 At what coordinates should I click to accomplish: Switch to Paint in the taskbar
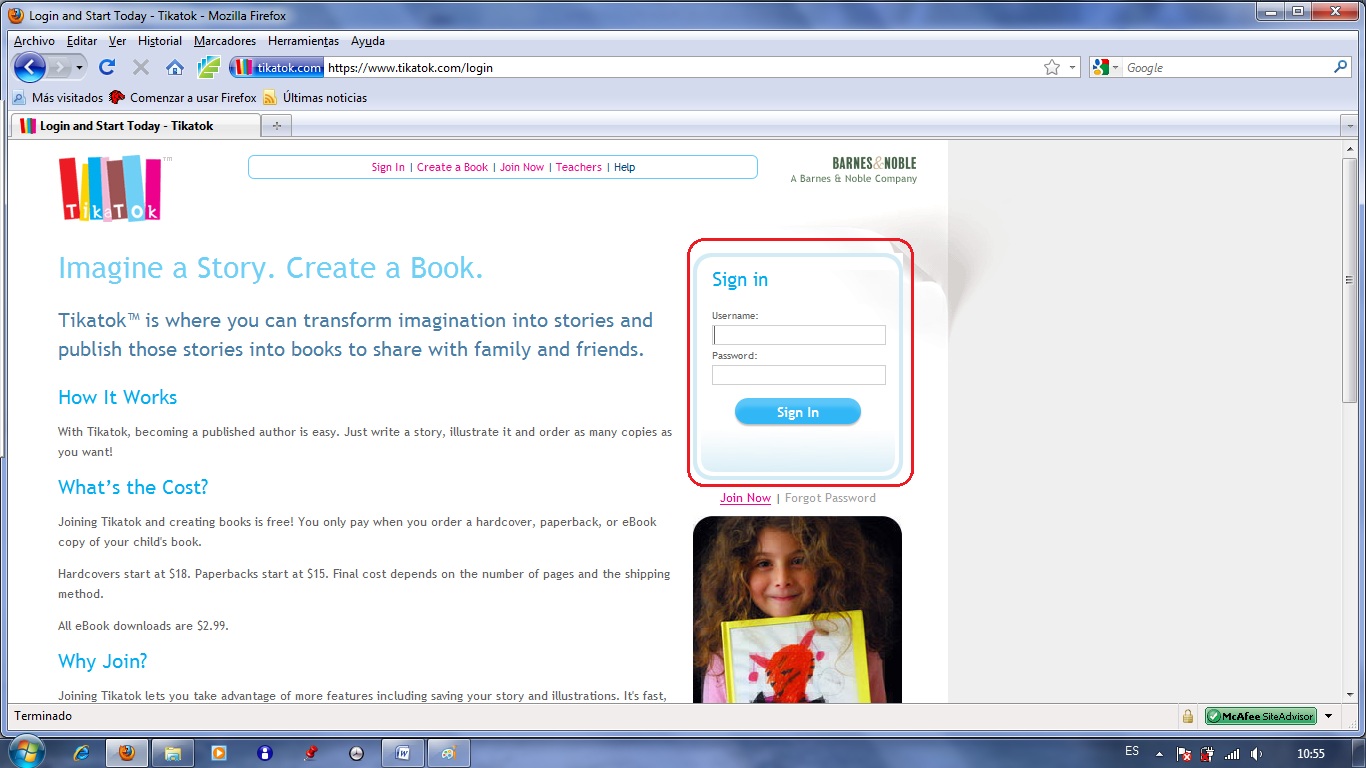click(449, 752)
